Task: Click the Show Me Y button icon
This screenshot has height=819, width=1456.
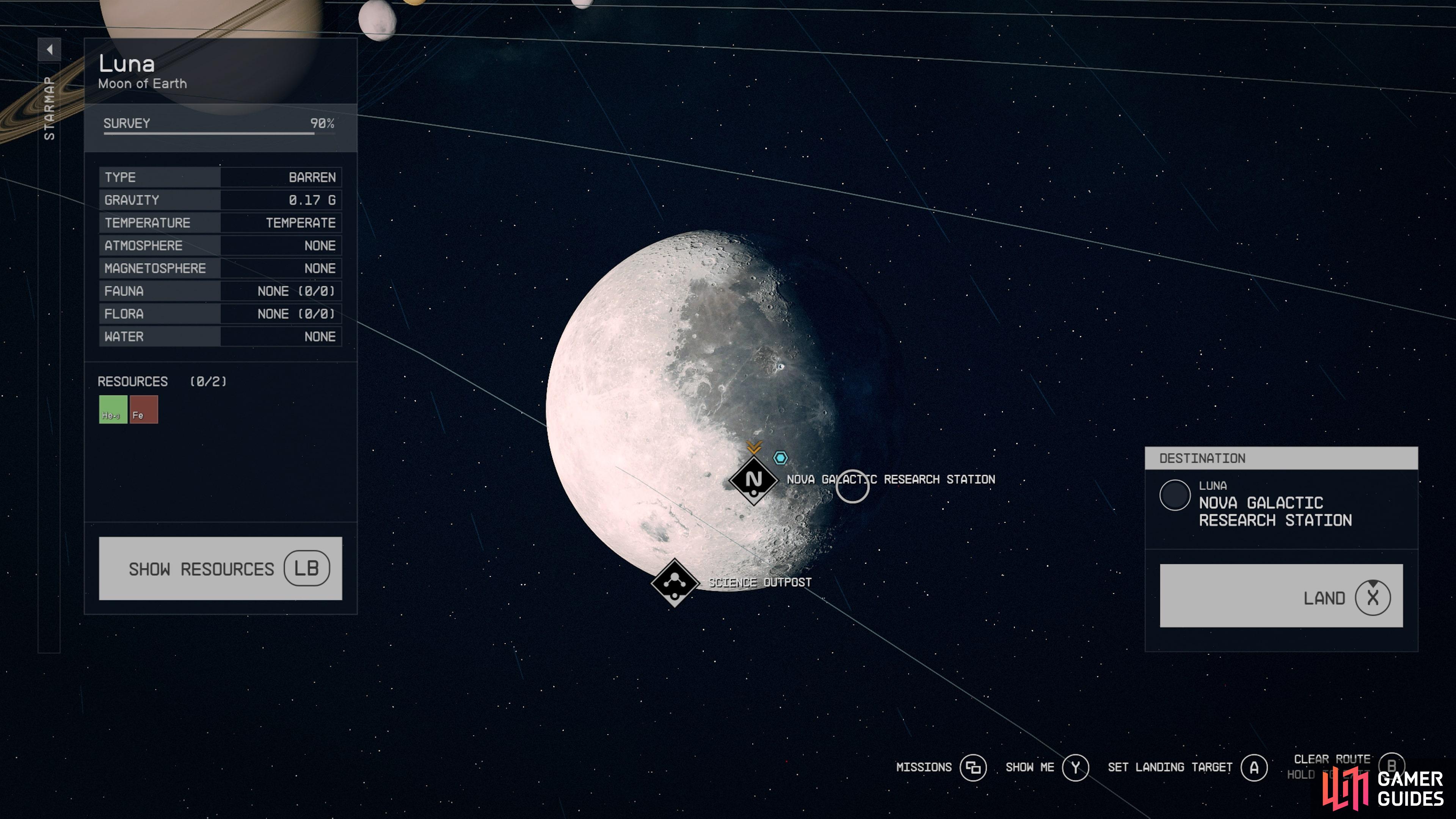Action: coord(1075,767)
